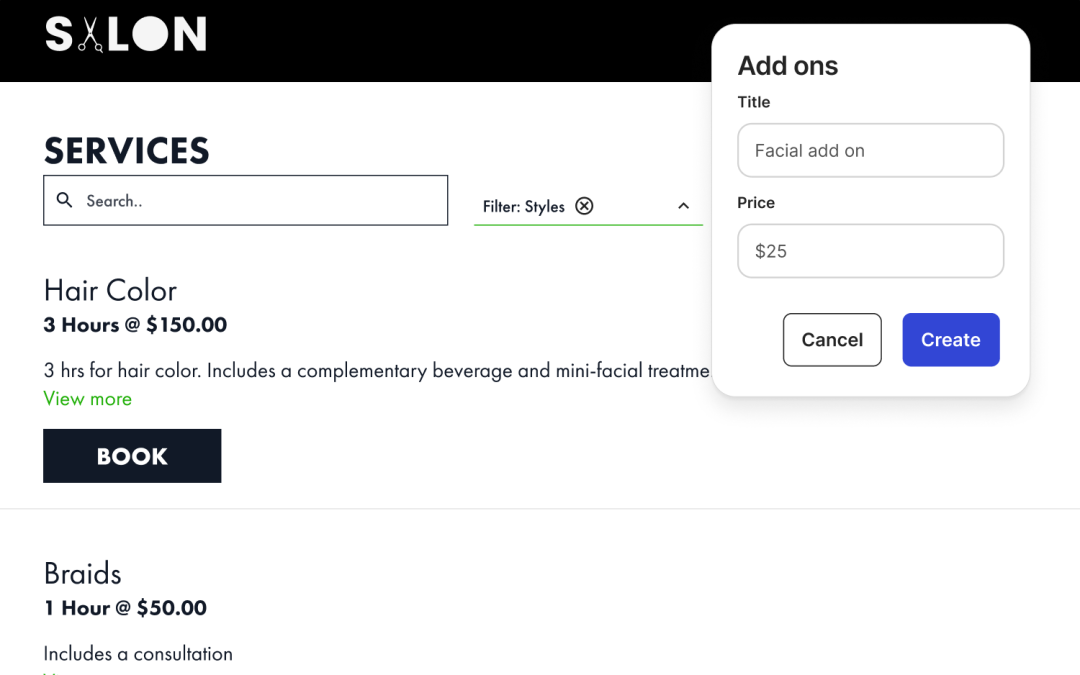This screenshot has width=1080, height=675.
Task: Collapse the filter dropdown using the chevron arrow
Action: tap(683, 206)
